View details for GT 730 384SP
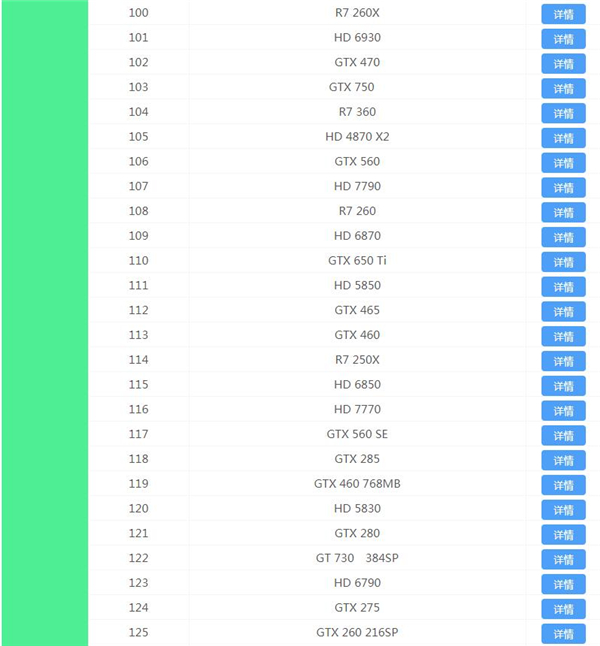This screenshot has width=600, height=646. (563, 559)
